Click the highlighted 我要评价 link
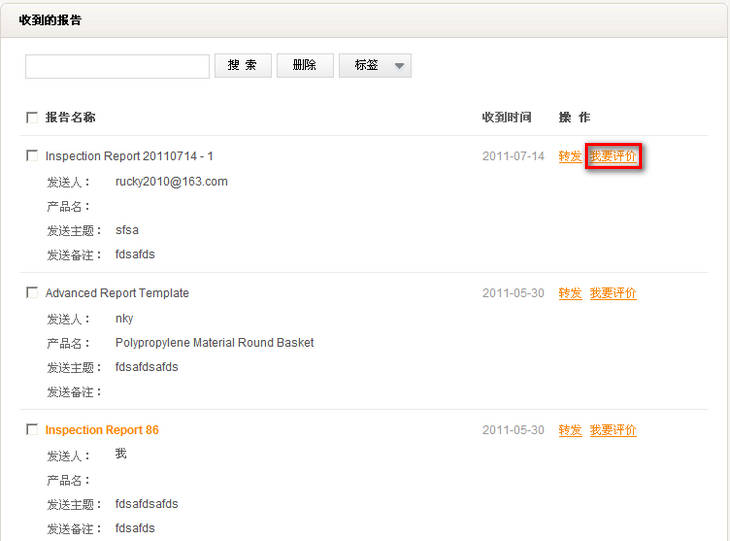The width and height of the screenshot is (730, 541). click(613, 156)
